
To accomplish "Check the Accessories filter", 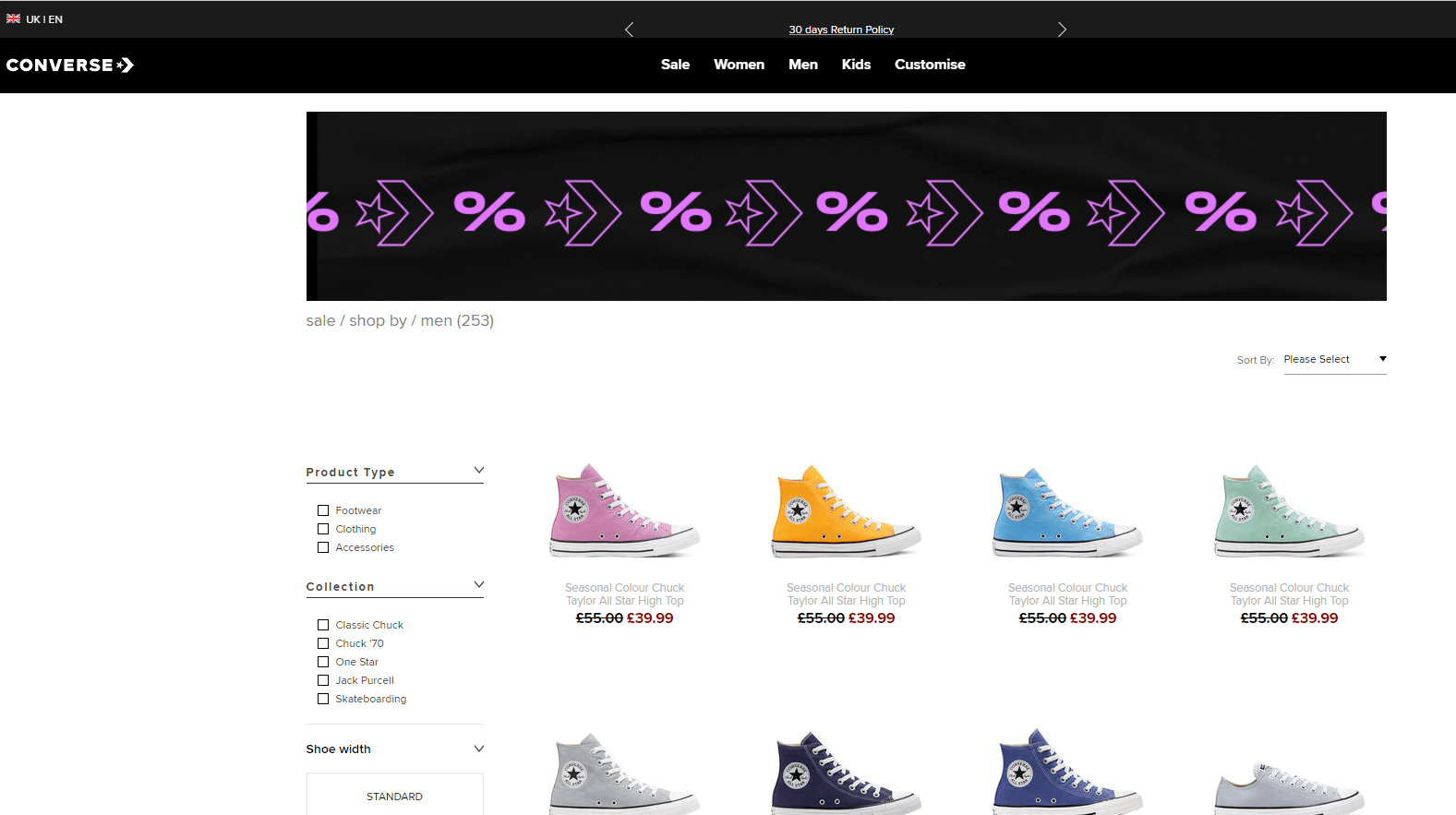I will [323, 547].
